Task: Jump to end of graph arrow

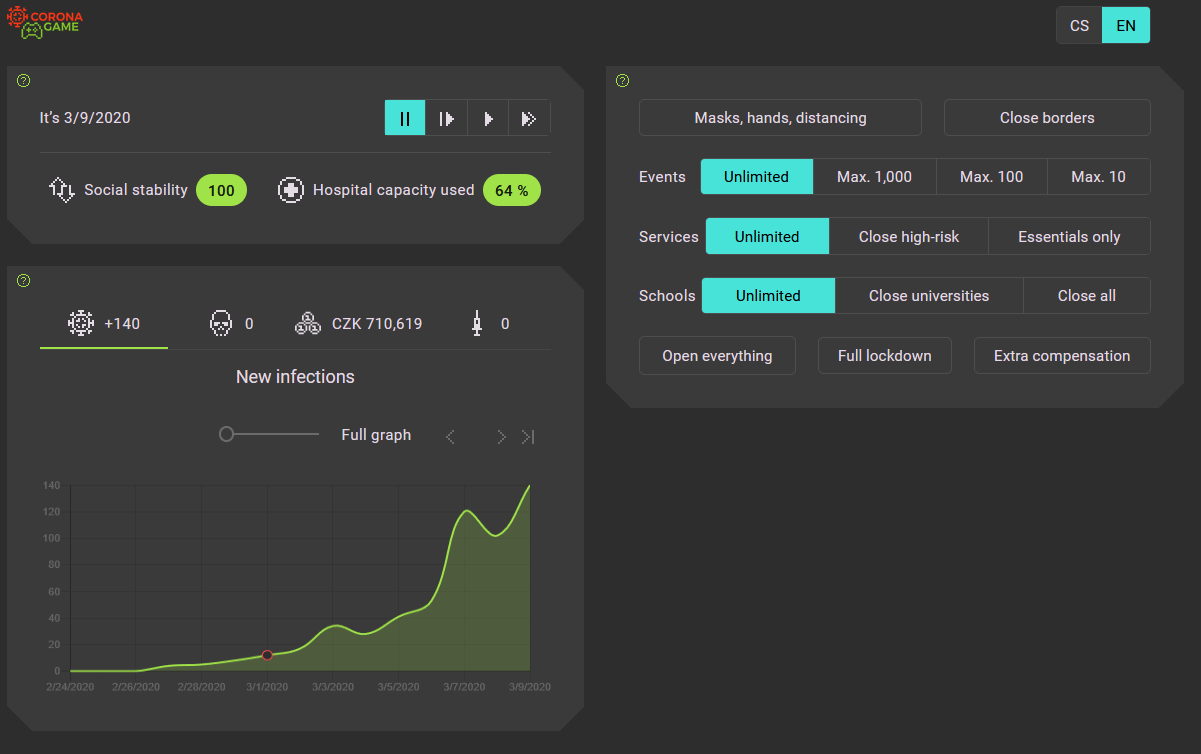Action: coord(528,436)
